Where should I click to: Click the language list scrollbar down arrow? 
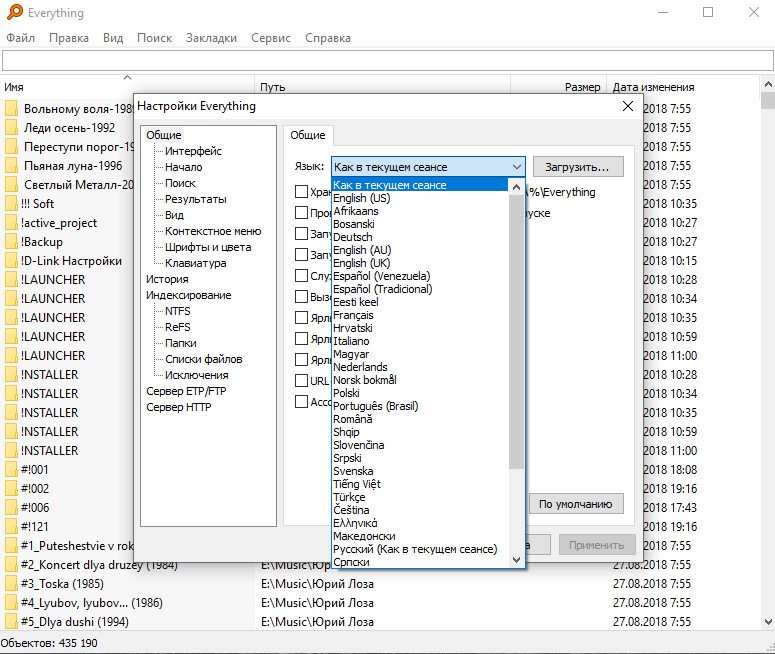coord(517,560)
